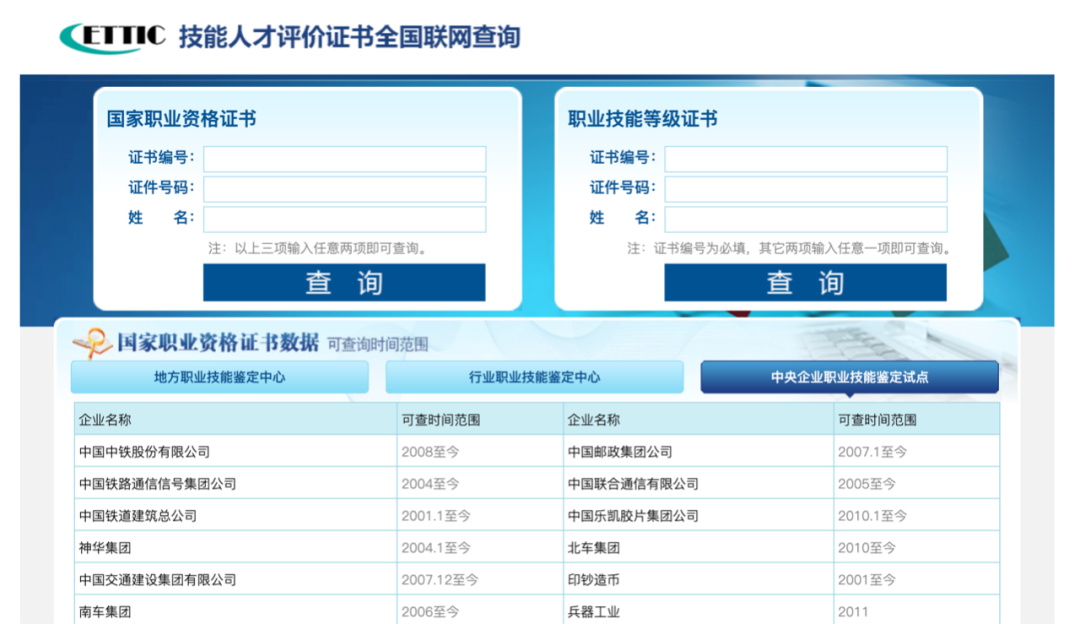The image size is (1080, 624).
Task: Click the magnifier icon beside 国家职业资格证书数据
Action: [x=92, y=343]
